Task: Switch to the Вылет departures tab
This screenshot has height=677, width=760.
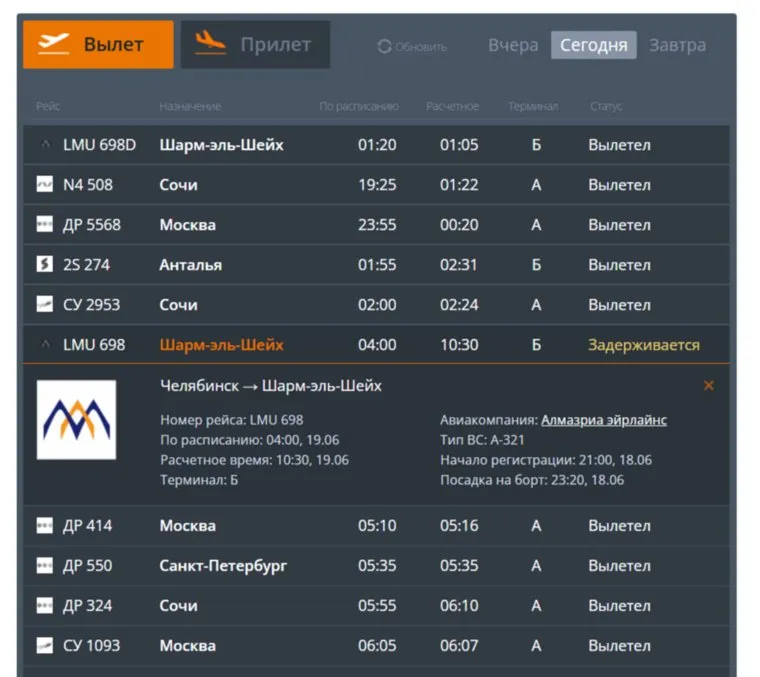Action: 98,45
